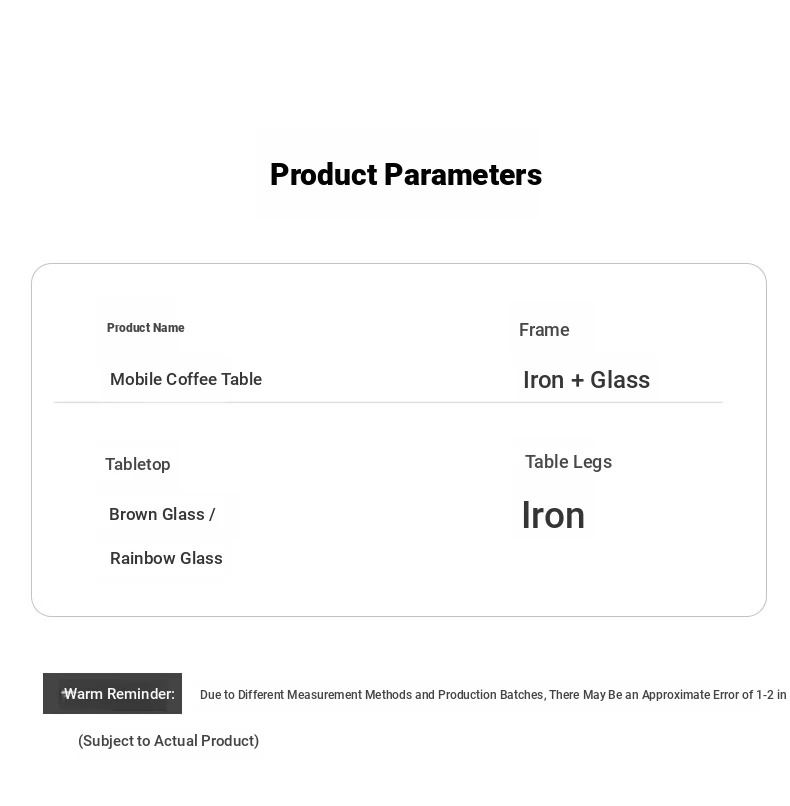Click the small star icon before Warm Reminder
790x806 pixels.
[65, 693]
